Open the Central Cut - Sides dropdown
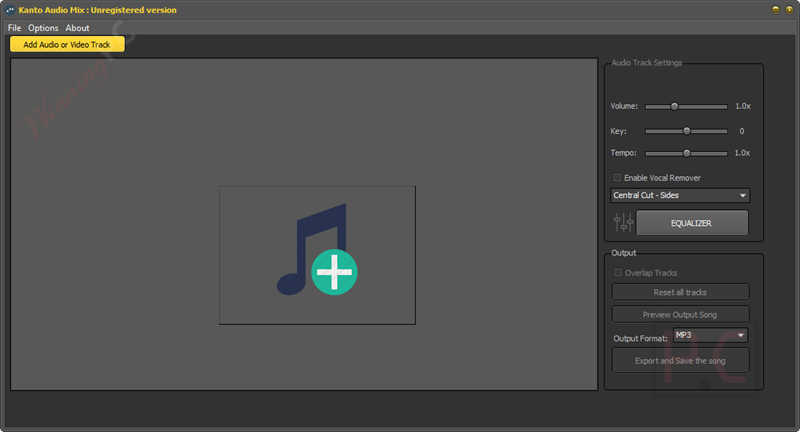The height and width of the screenshot is (432, 800). coord(680,195)
